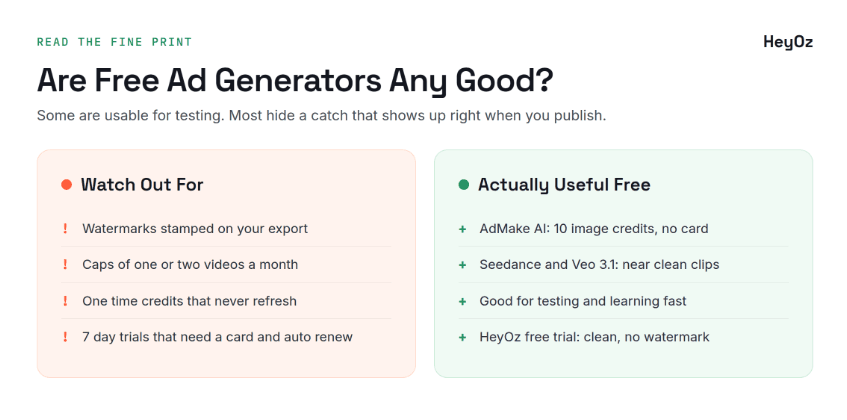This screenshot has width=847, height=420.
Task: Click the orange dot beside Watch Out For
Action: (66, 185)
